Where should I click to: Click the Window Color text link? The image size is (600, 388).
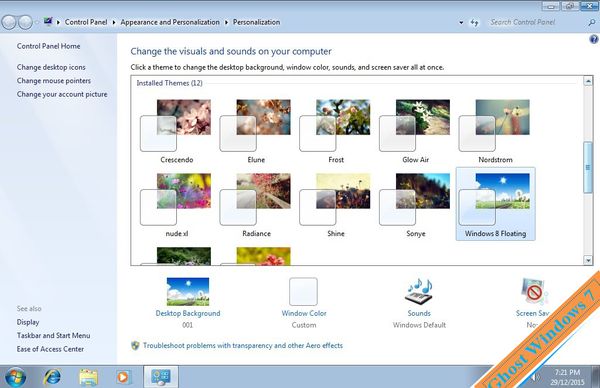coord(304,313)
